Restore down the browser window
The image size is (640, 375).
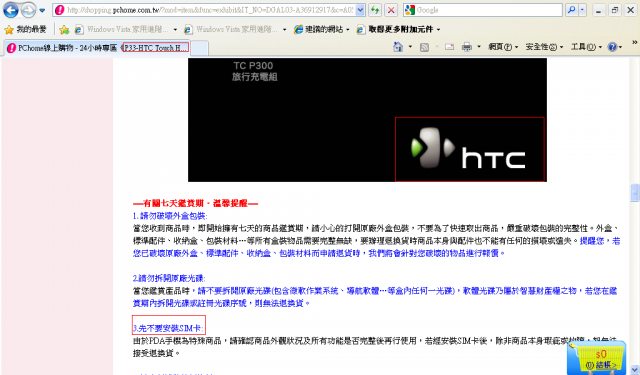pyautogui.click(x=615, y=10)
